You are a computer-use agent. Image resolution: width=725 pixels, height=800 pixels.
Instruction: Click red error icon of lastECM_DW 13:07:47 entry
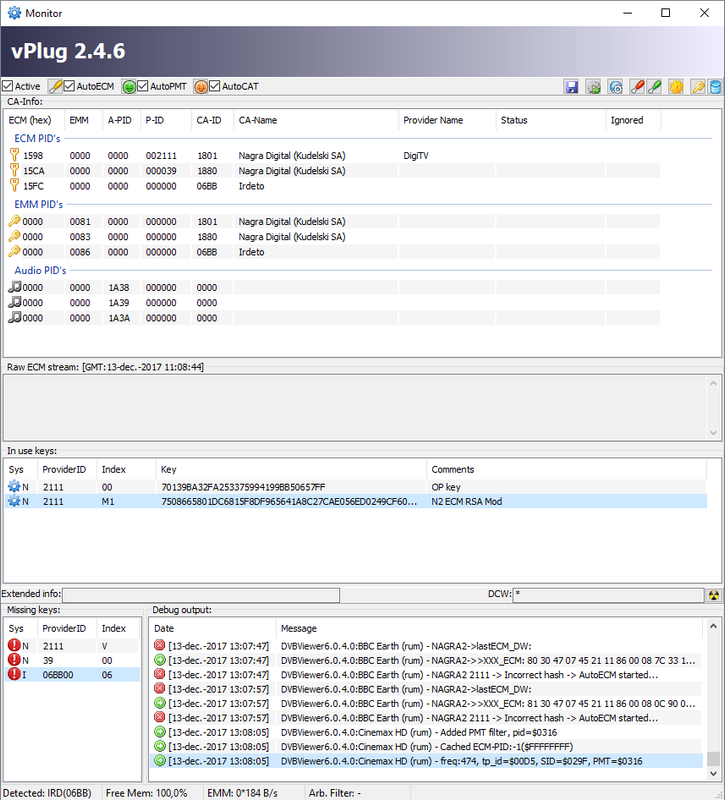click(x=160, y=645)
